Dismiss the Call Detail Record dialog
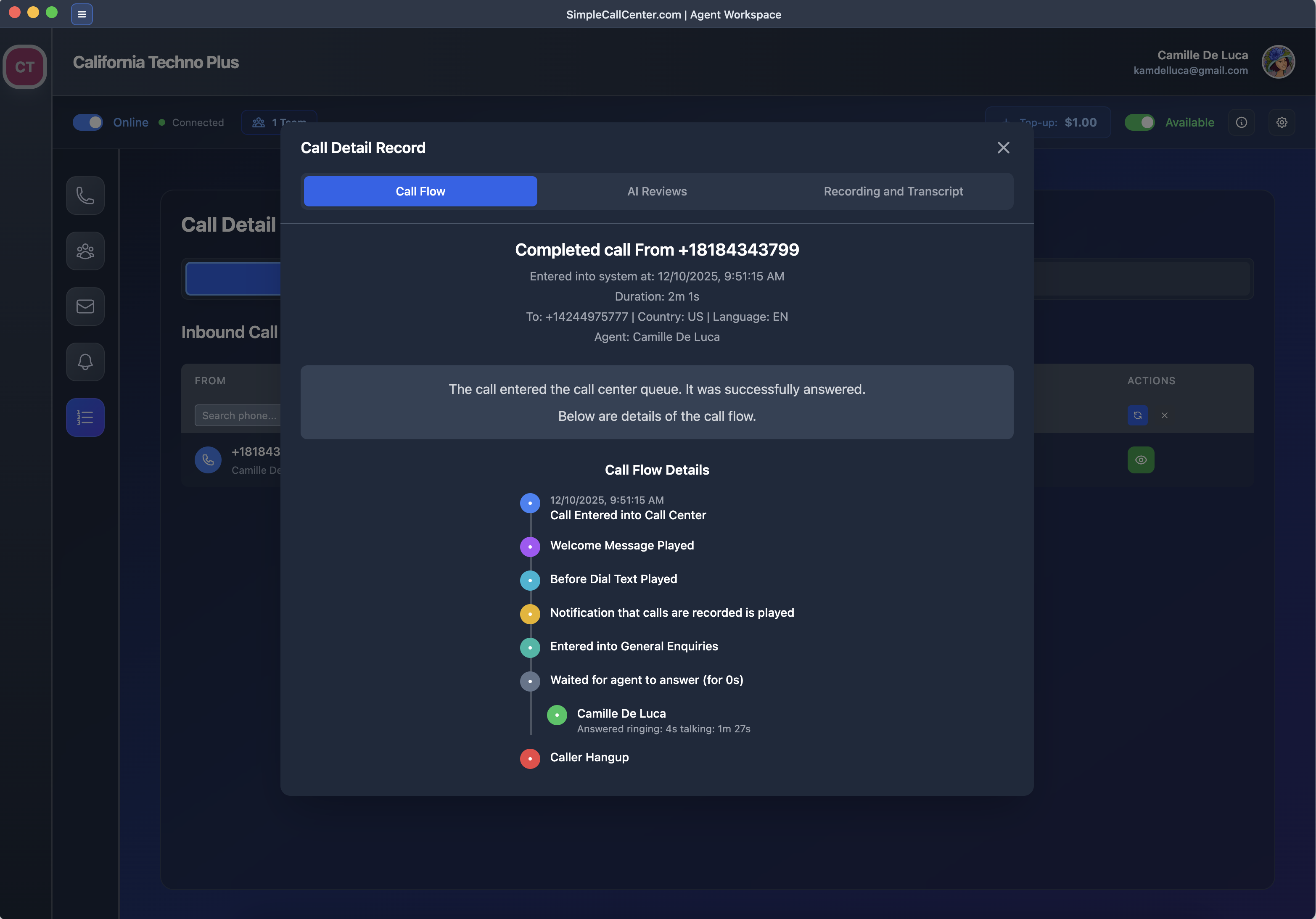 tap(1004, 147)
